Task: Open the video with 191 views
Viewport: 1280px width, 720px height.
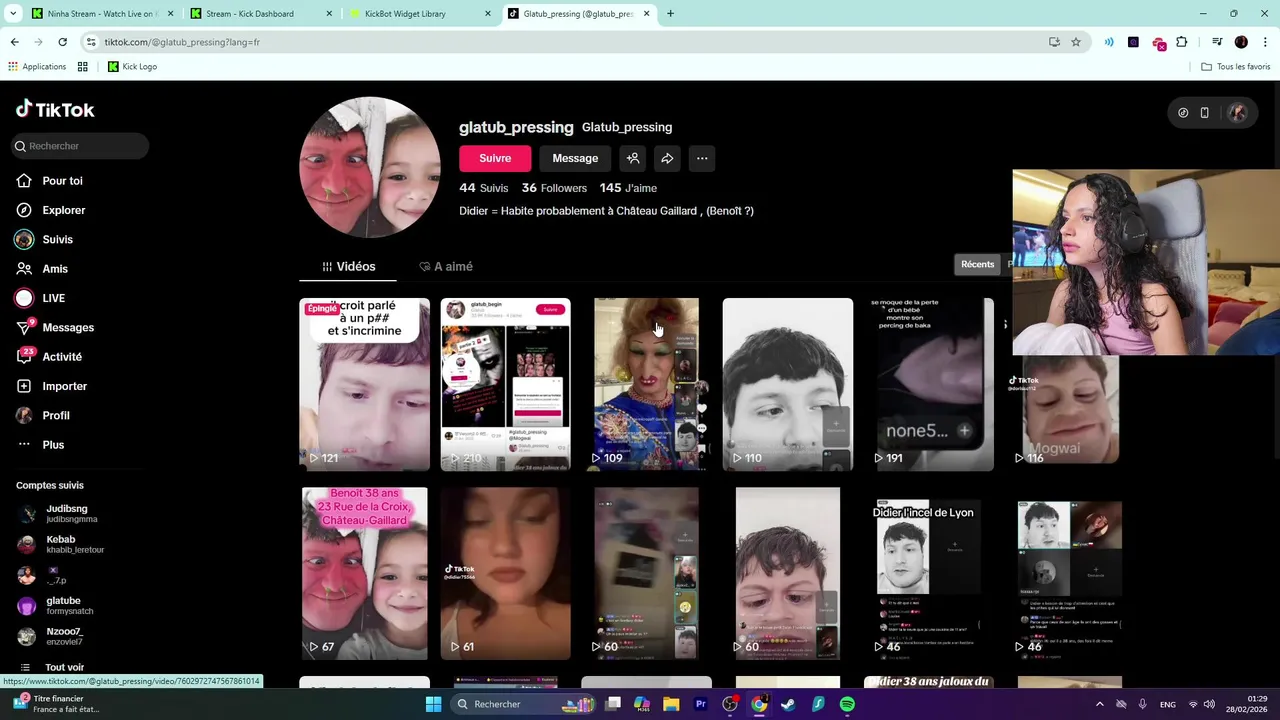Action: (929, 384)
